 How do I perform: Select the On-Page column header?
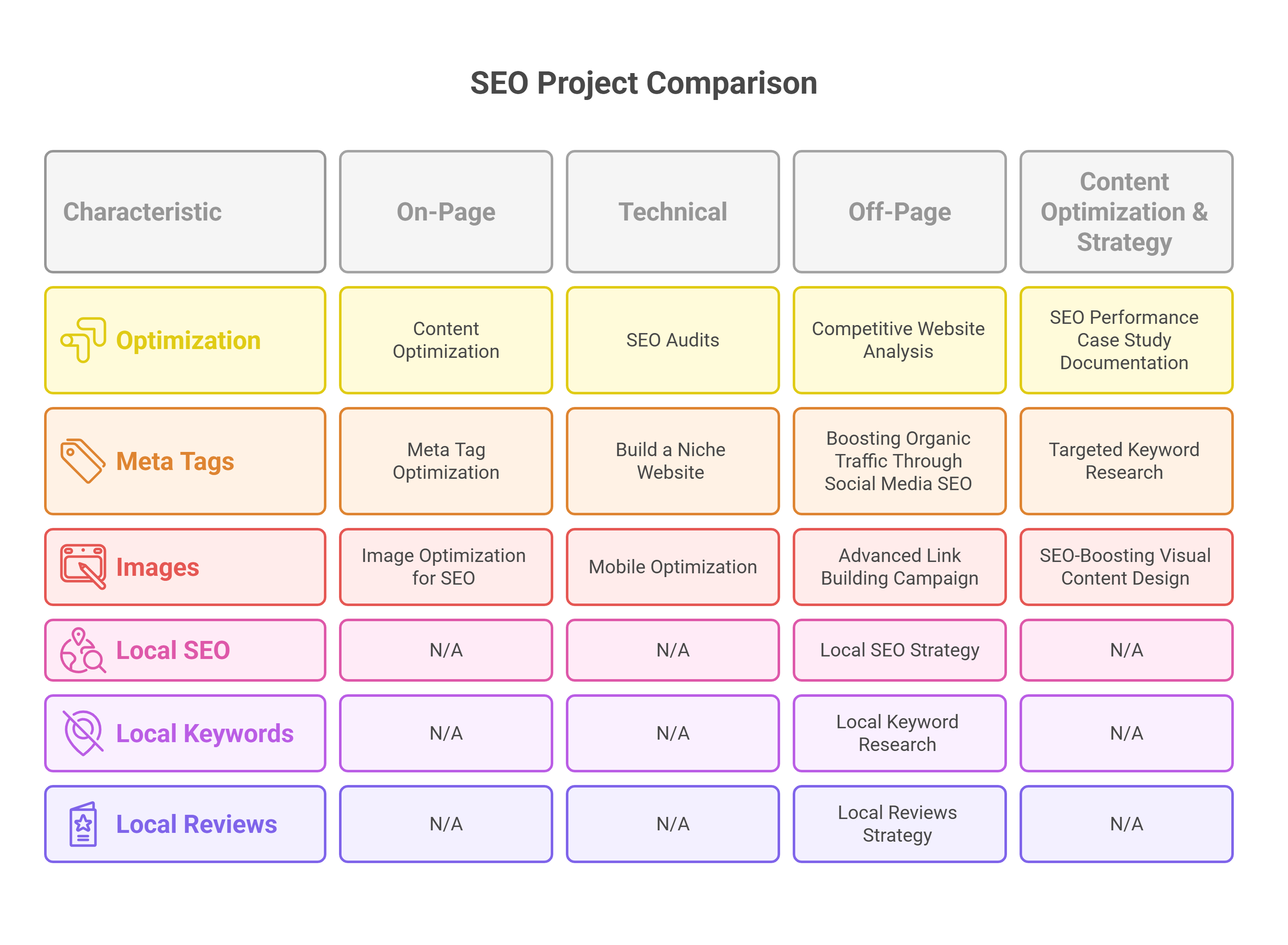pos(446,212)
